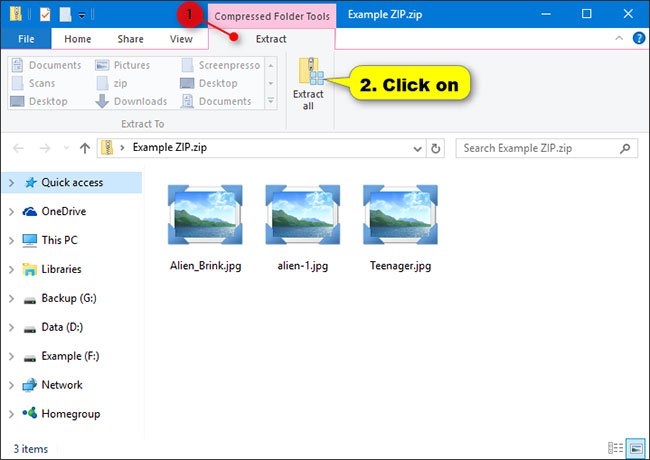Click the New folder quick access icon
Image resolution: width=650 pixels, height=460 pixels.
click(x=65, y=15)
